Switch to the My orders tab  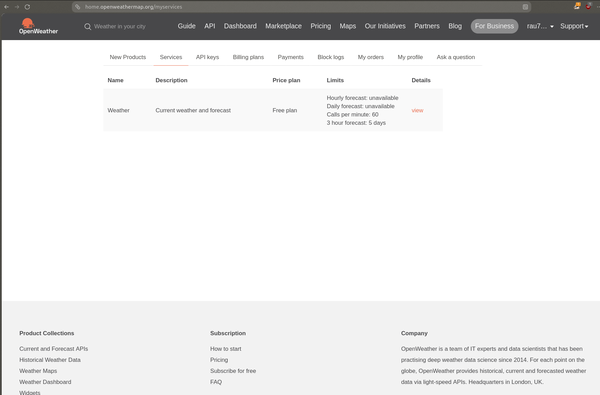(x=371, y=57)
